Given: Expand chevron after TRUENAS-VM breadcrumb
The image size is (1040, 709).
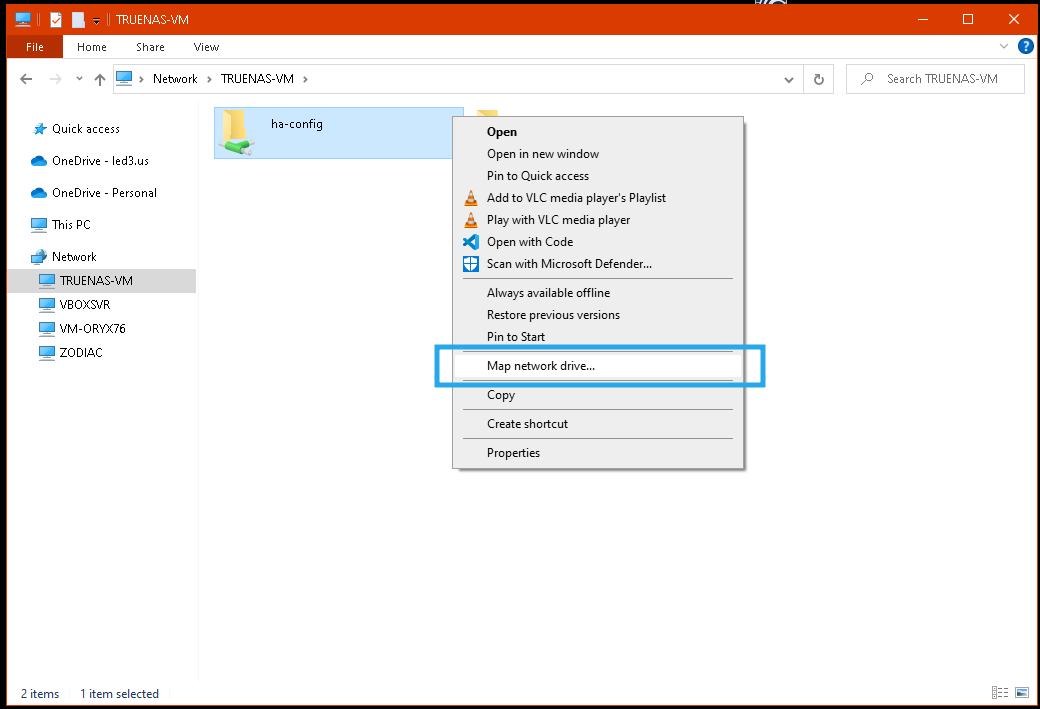Looking at the screenshot, I should [x=305, y=79].
